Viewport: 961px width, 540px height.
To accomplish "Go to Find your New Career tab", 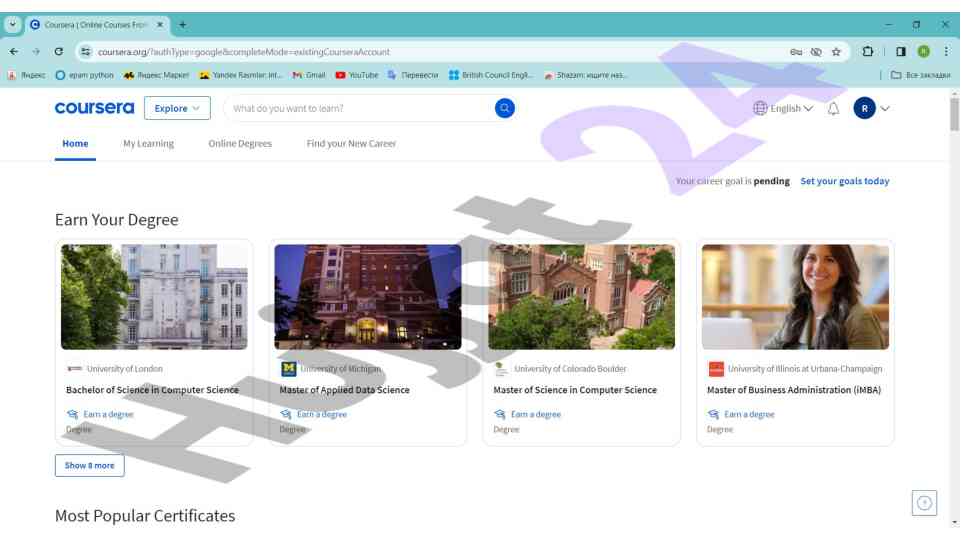I will point(351,143).
